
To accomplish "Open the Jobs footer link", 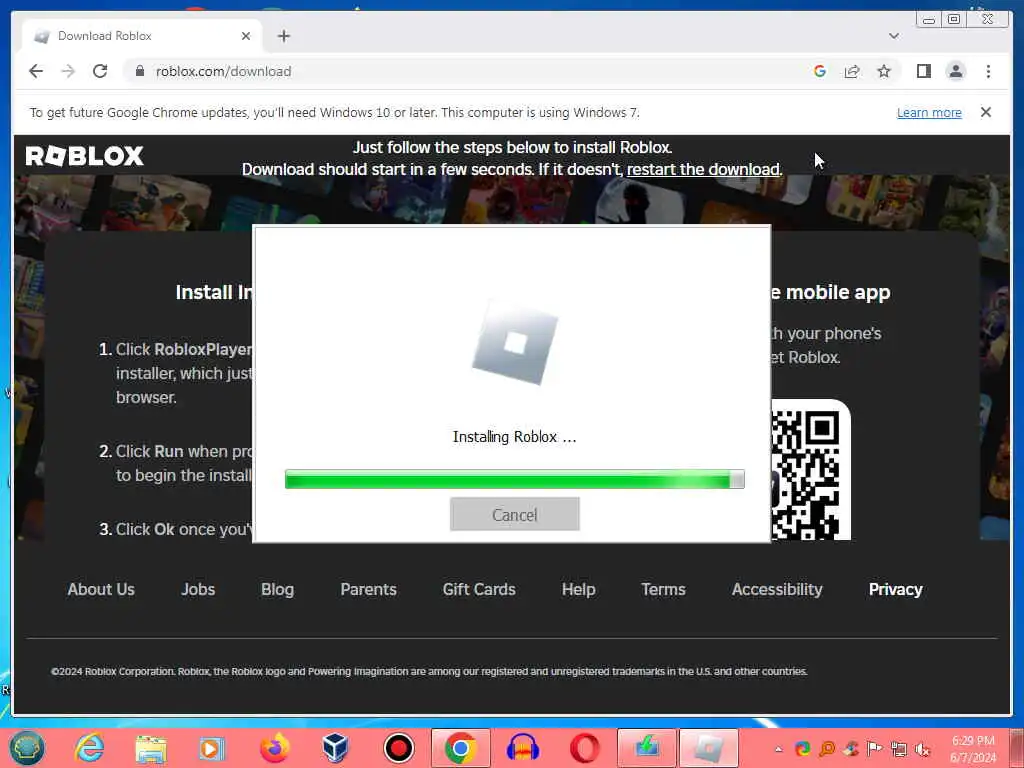I will coord(198,589).
